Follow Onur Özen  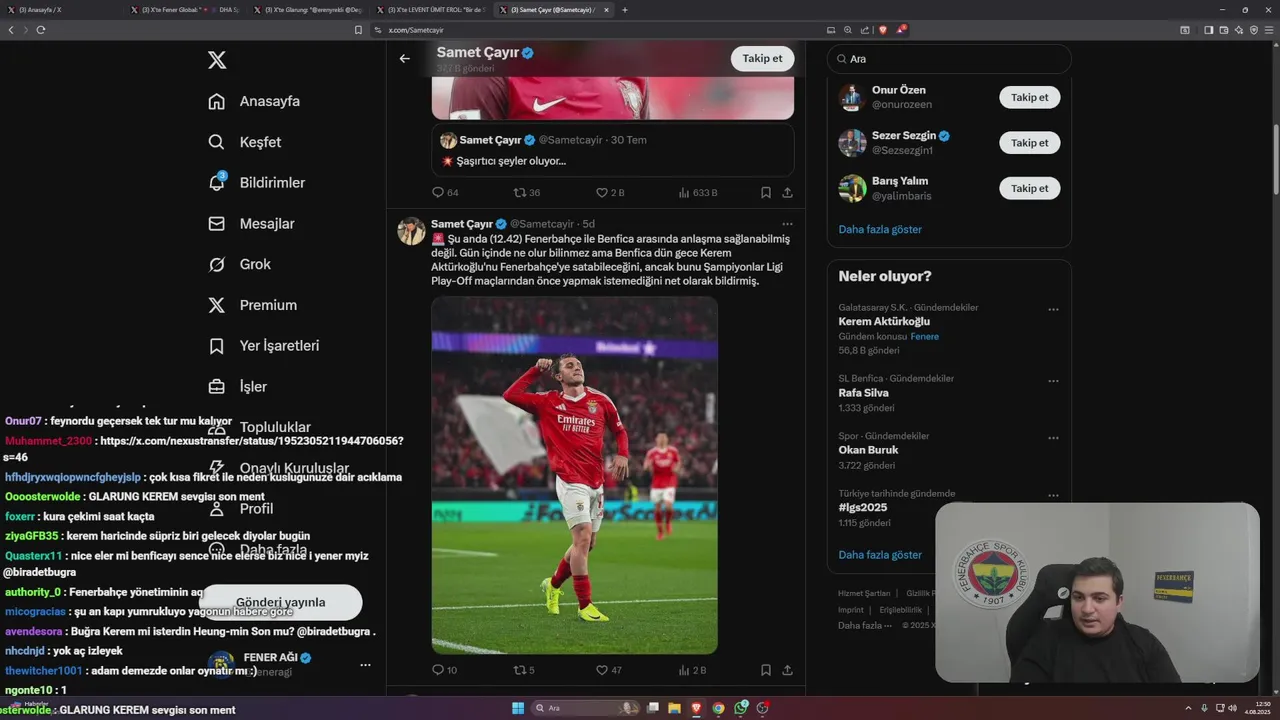click(x=1029, y=97)
